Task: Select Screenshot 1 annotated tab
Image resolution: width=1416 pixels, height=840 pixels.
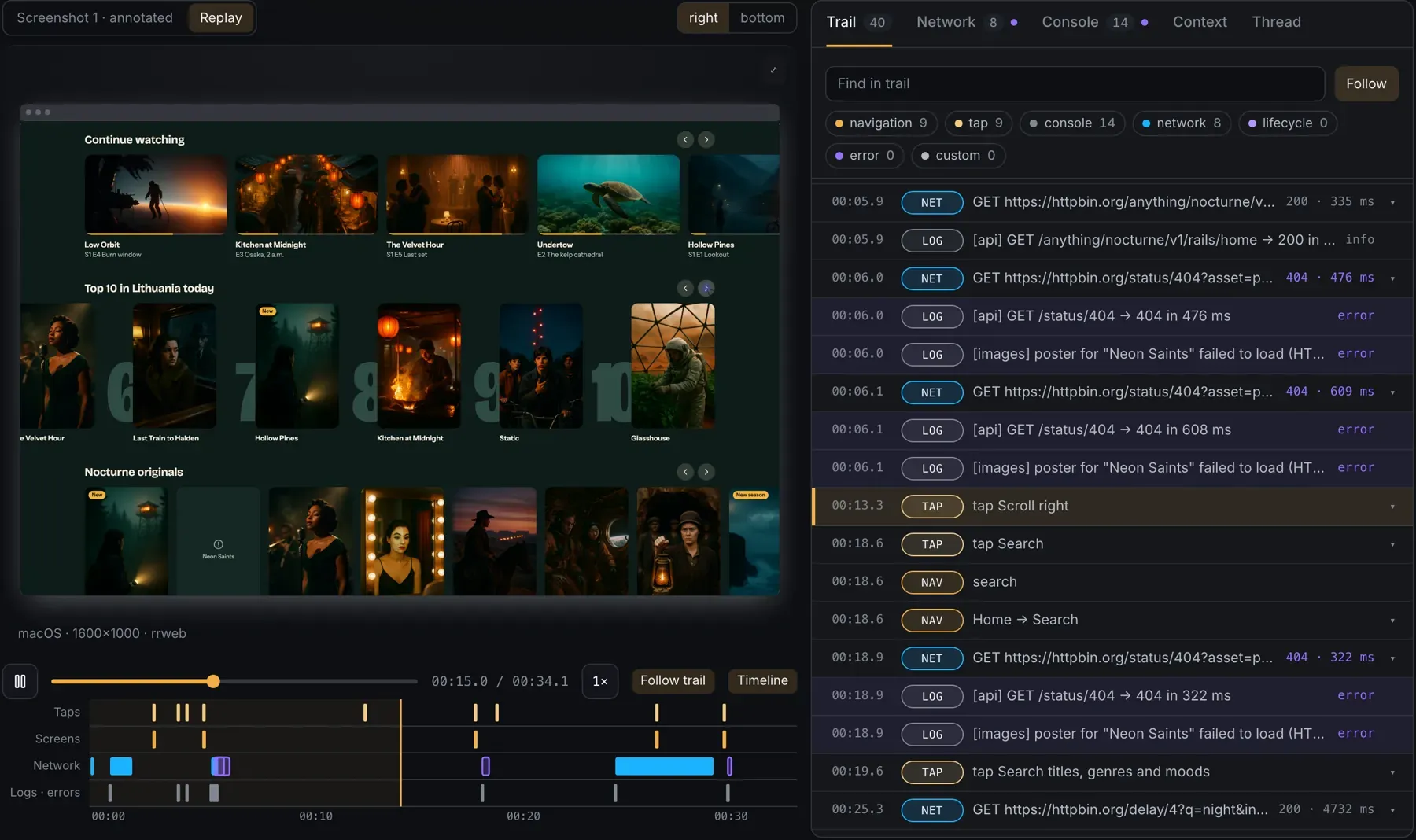Action: click(x=94, y=18)
